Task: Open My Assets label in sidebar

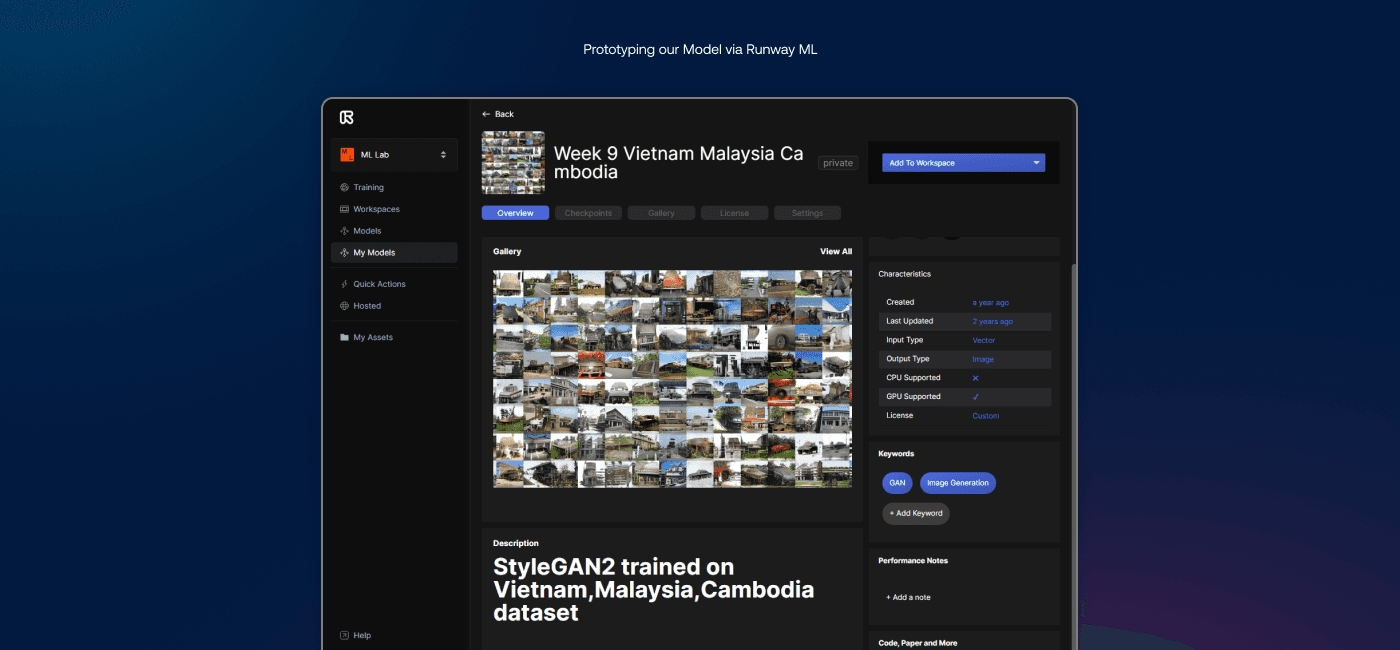Action: [373, 337]
